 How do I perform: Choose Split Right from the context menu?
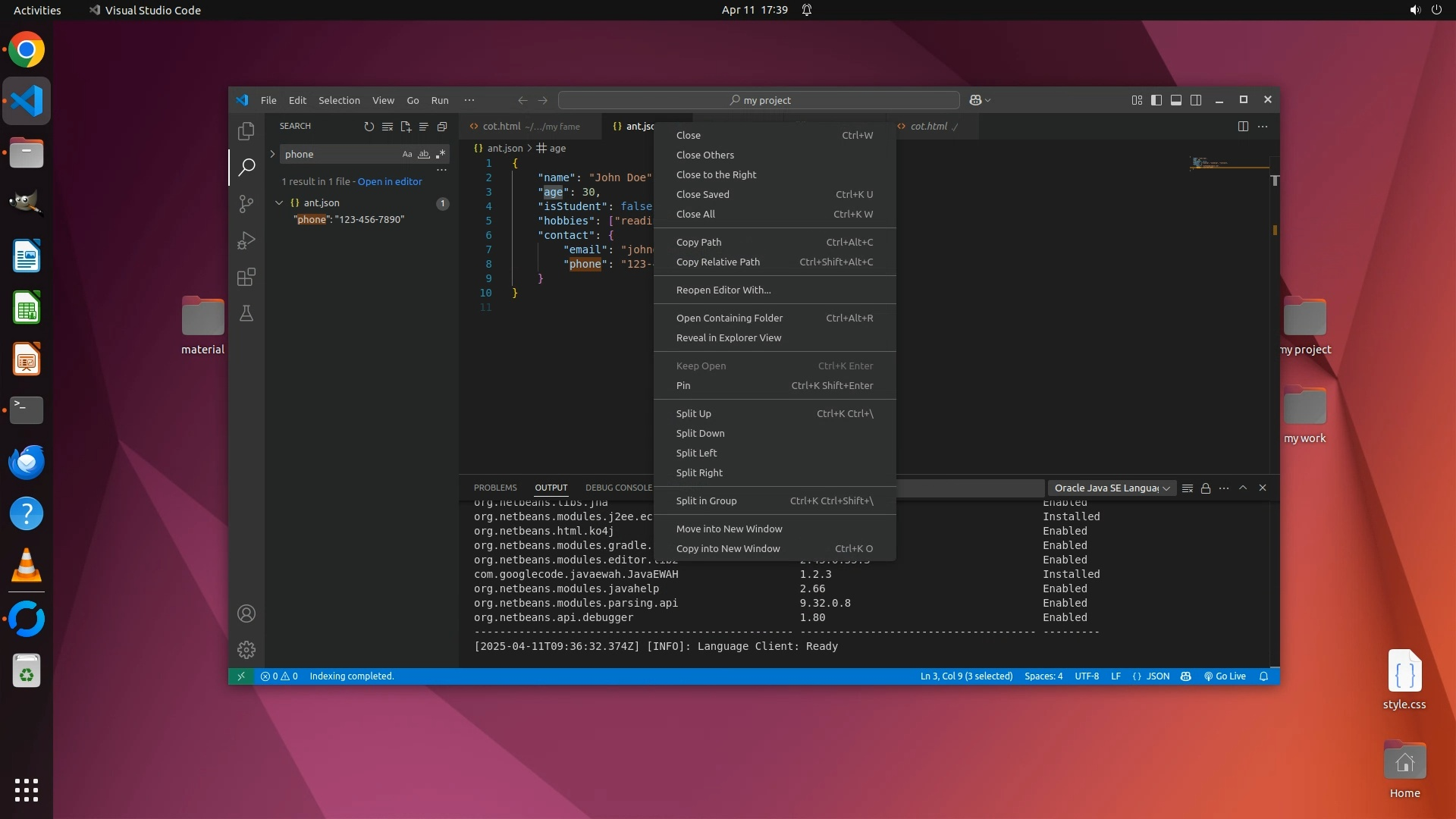[x=699, y=473]
